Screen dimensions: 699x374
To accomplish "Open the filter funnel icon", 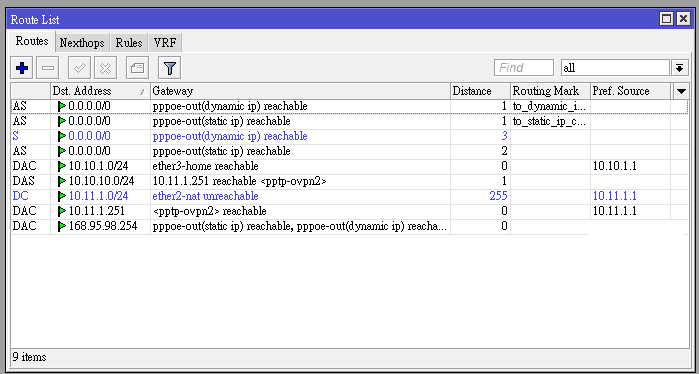I will 169,68.
